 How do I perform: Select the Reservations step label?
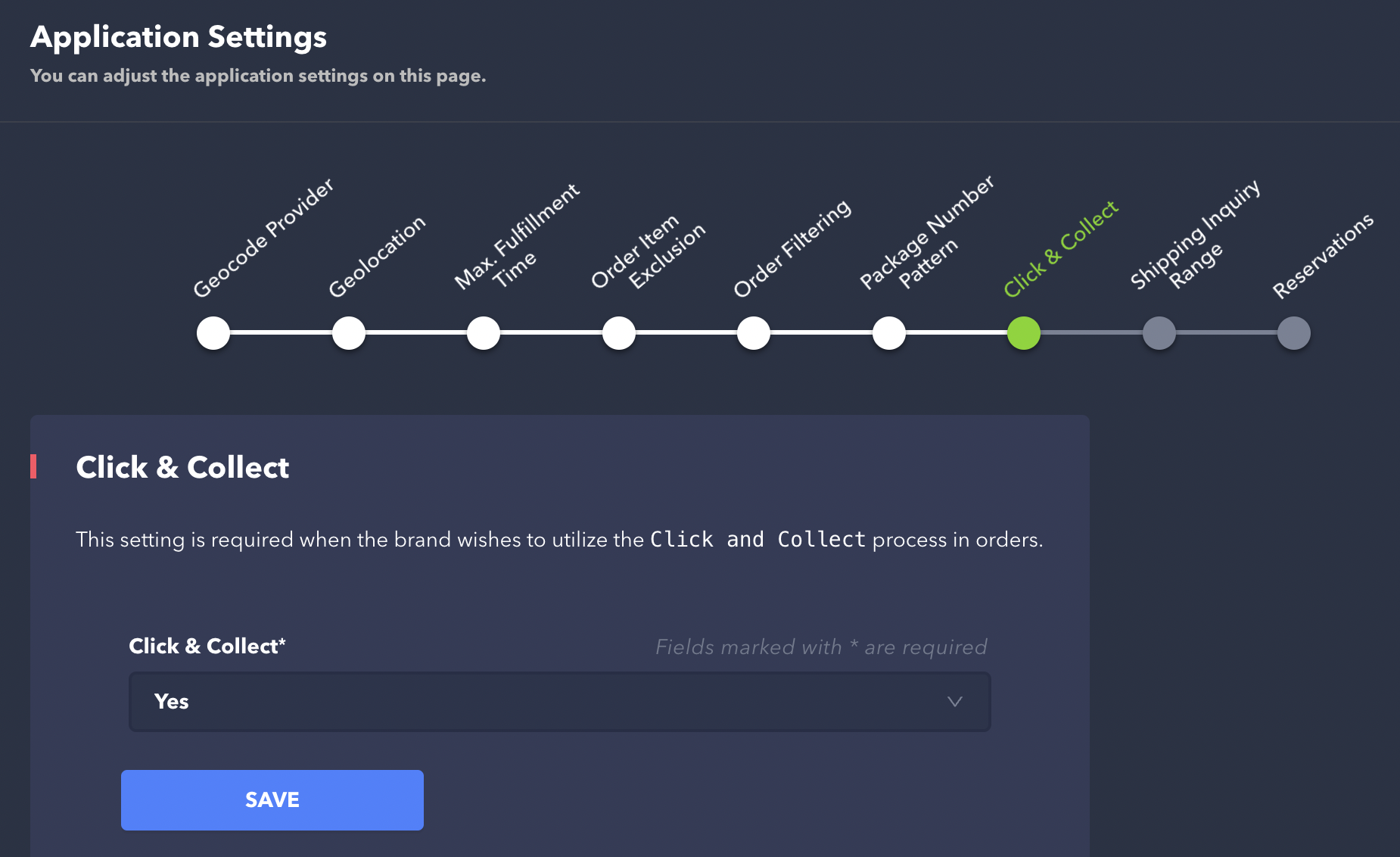1323,255
